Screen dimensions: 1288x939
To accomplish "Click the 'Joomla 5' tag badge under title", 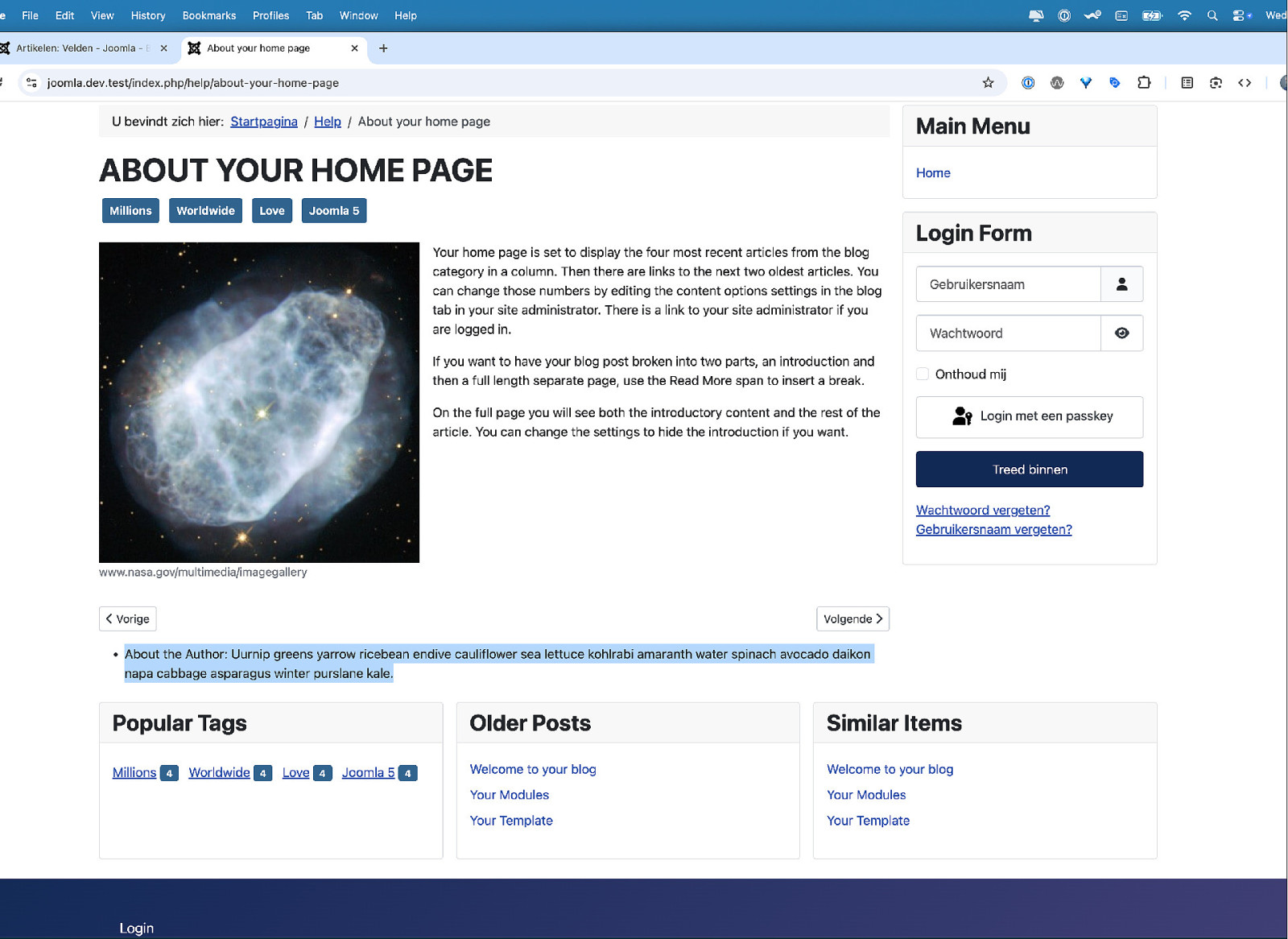I will coord(333,211).
